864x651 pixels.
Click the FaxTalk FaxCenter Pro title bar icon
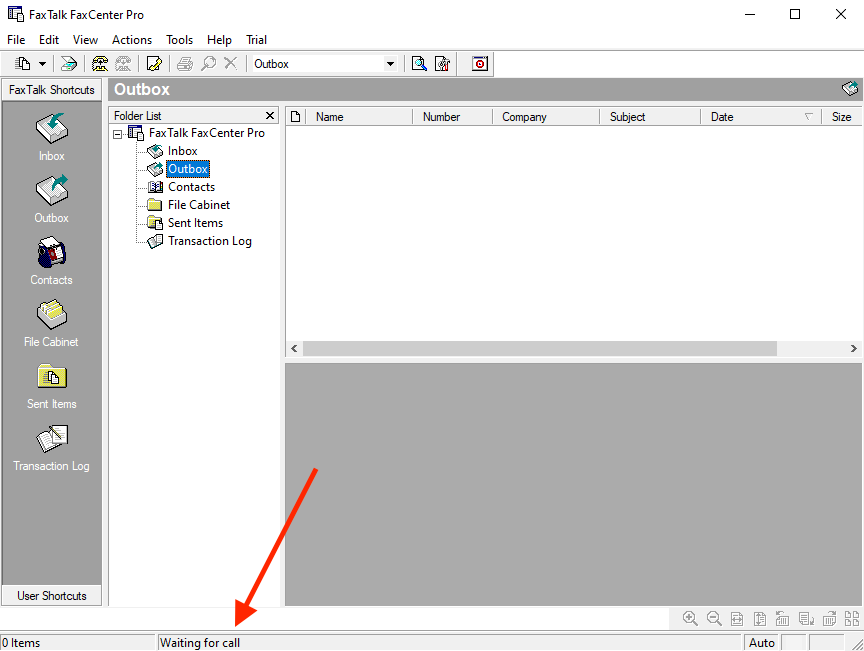tap(15, 14)
